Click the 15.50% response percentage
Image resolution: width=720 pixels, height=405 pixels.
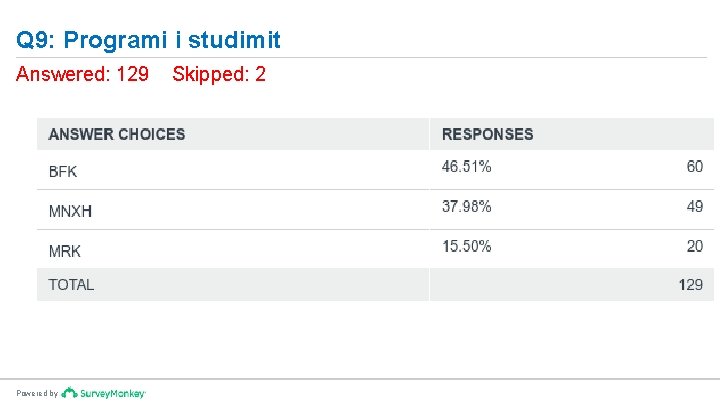pyautogui.click(x=467, y=246)
